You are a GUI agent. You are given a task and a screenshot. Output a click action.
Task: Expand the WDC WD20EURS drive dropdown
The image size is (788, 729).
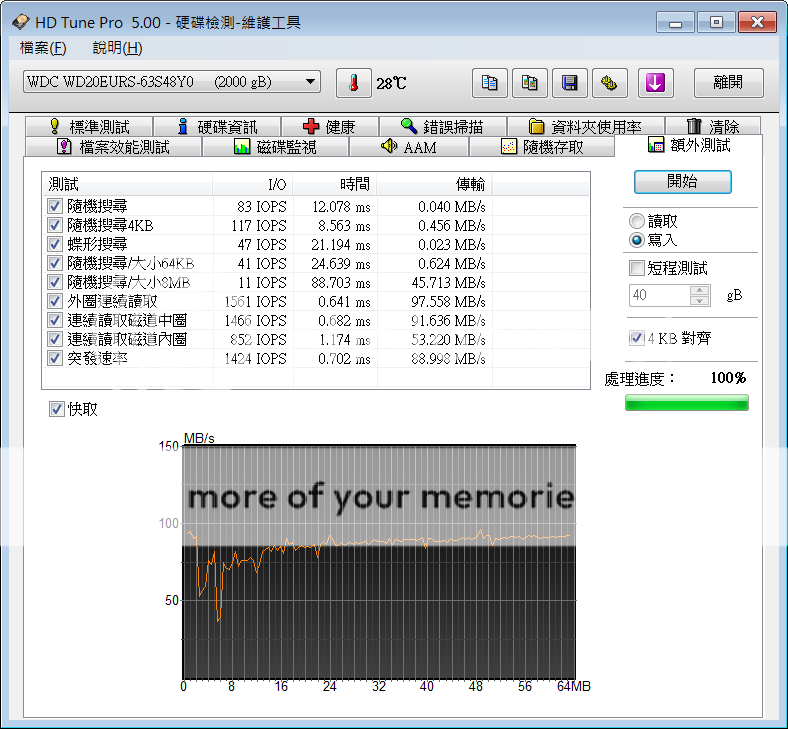(311, 82)
